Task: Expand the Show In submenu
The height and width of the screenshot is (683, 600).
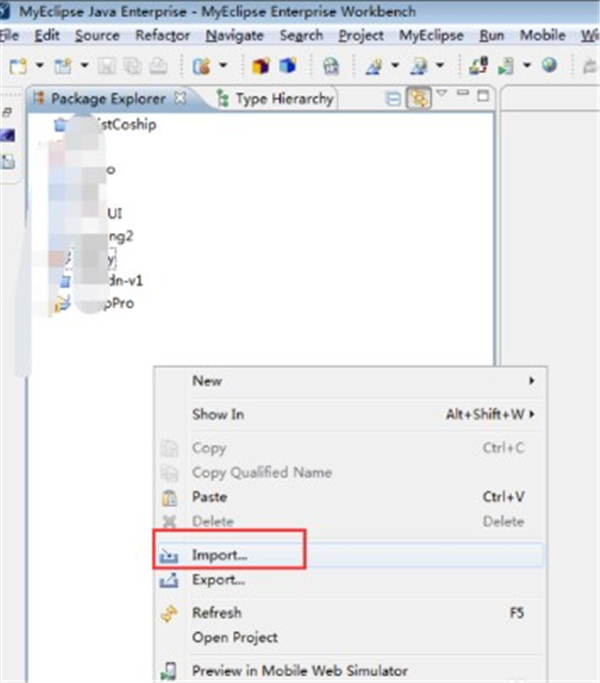Action: click(x=532, y=414)
